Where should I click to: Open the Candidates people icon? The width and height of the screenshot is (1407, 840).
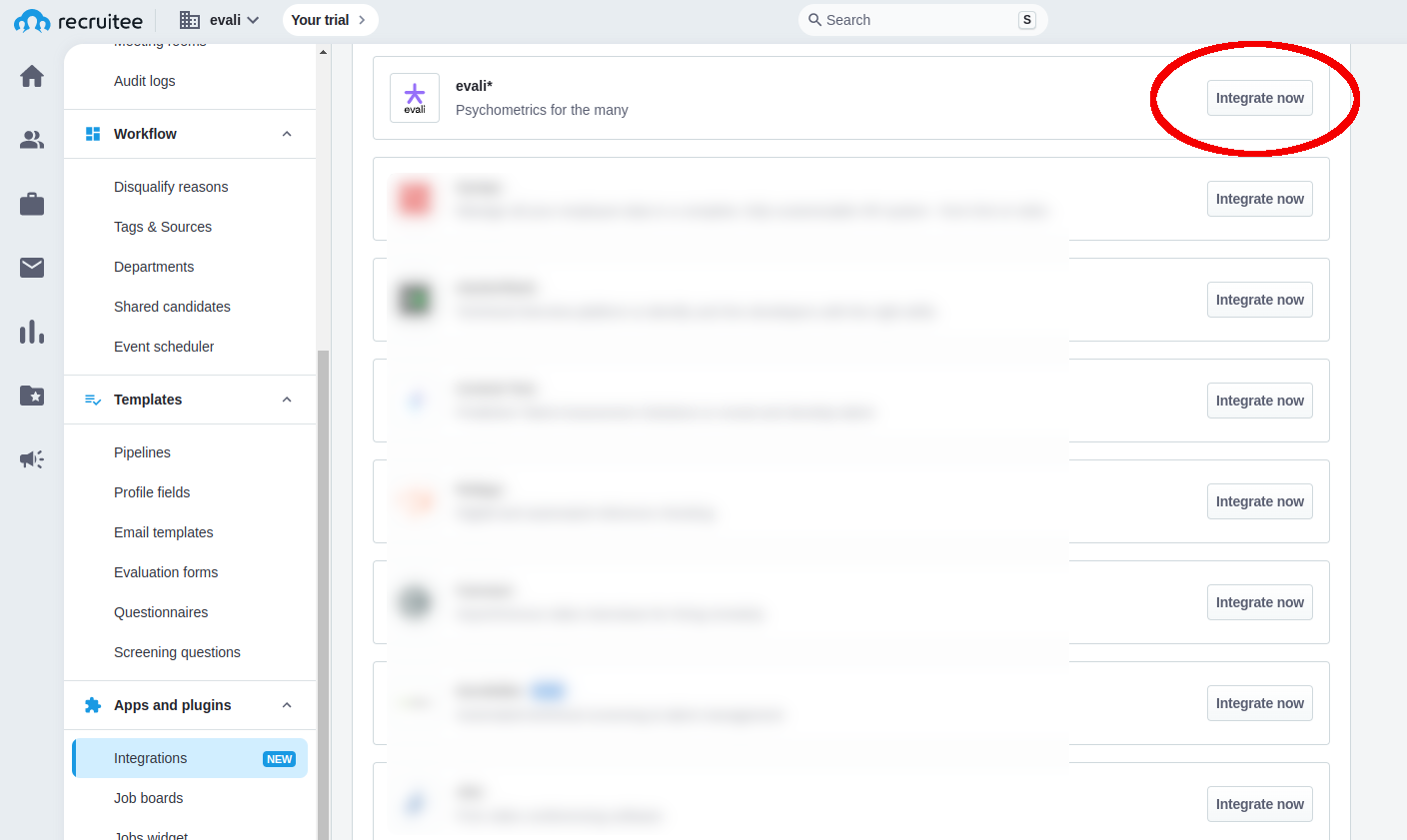tap(32, 141)
